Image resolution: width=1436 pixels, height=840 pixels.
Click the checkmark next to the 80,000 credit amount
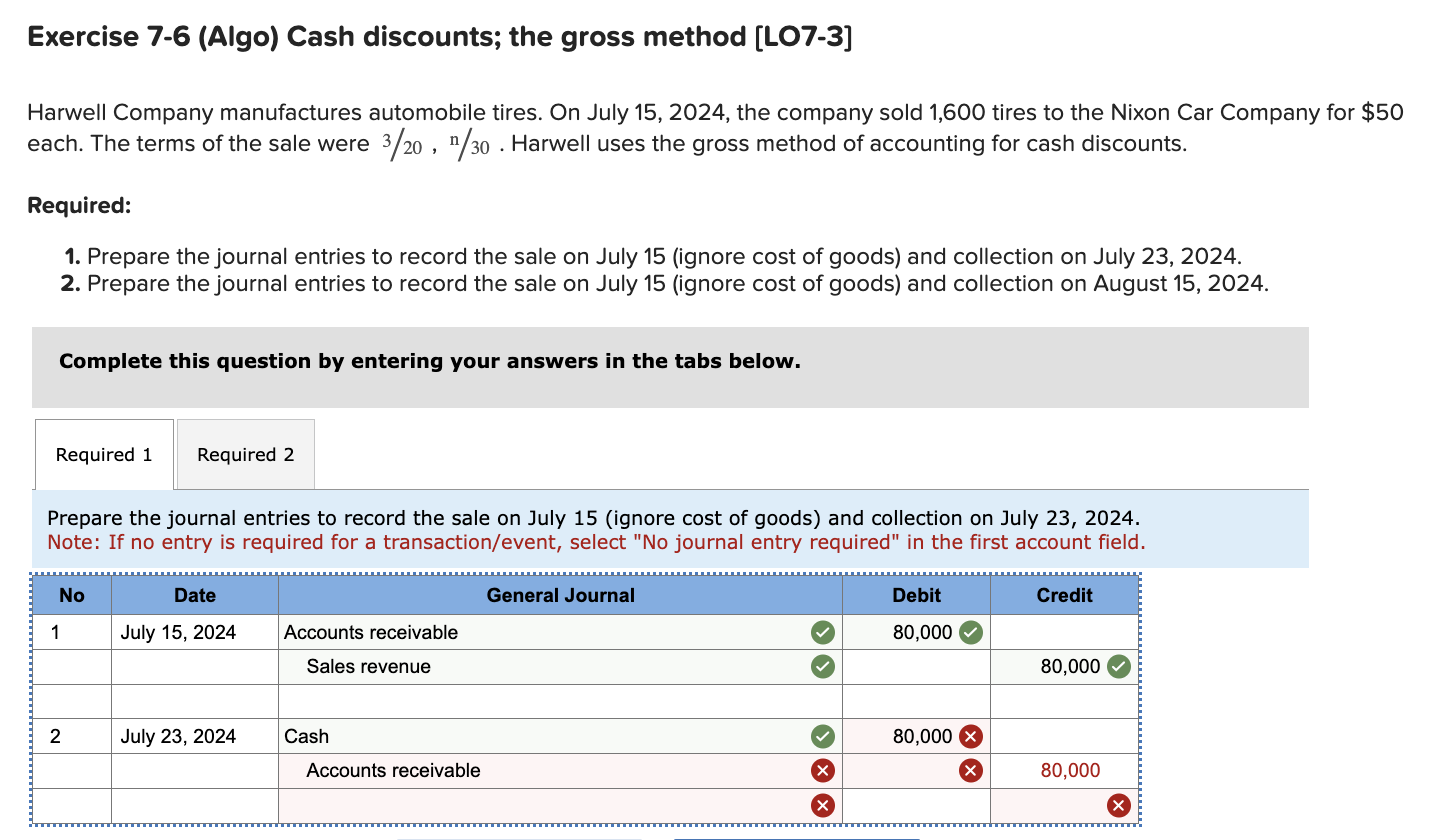(1117, 666)
